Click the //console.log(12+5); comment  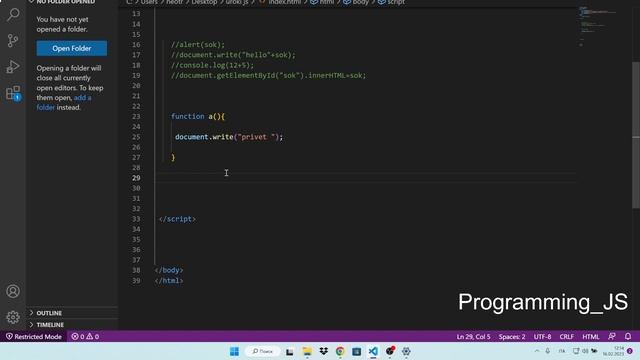212,65
